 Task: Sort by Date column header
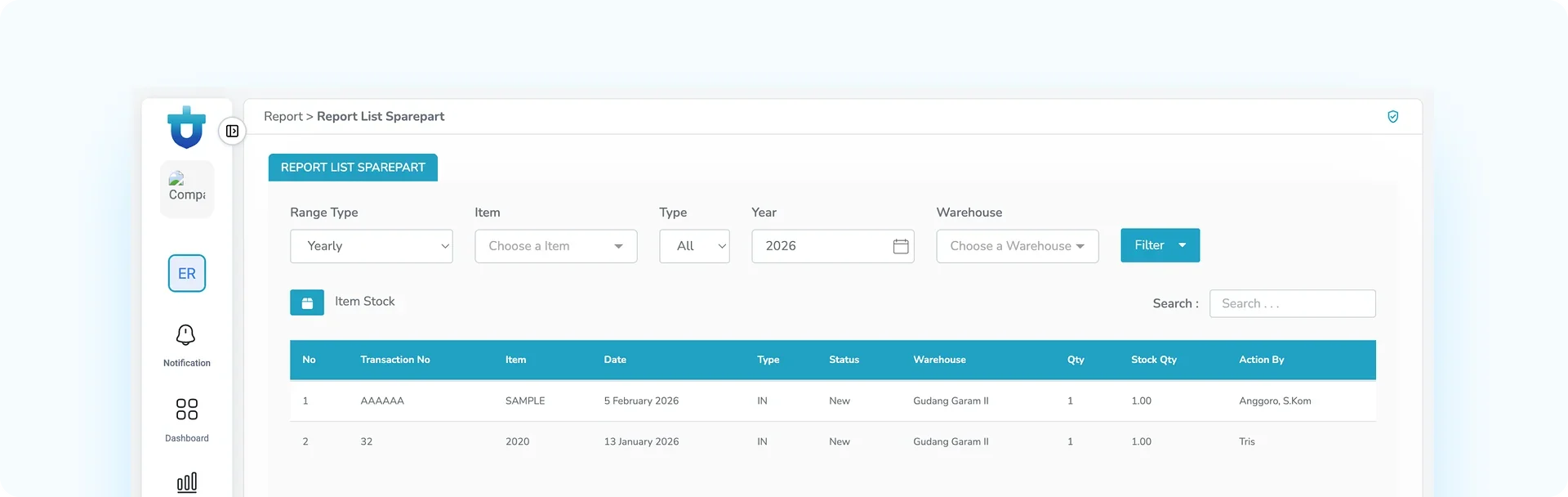point(615,360)
